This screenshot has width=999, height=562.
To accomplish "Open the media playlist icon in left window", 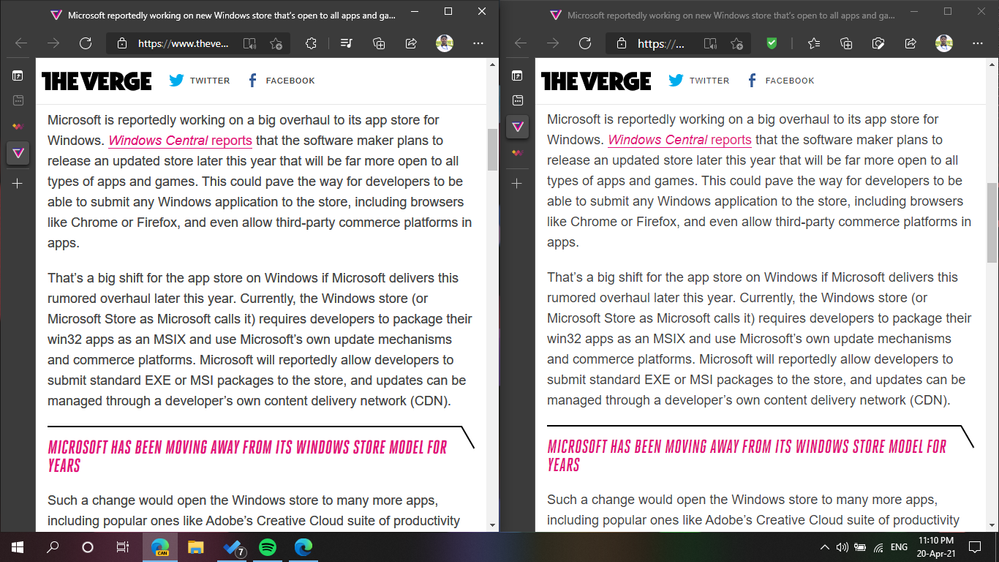I will click(346, 43).
